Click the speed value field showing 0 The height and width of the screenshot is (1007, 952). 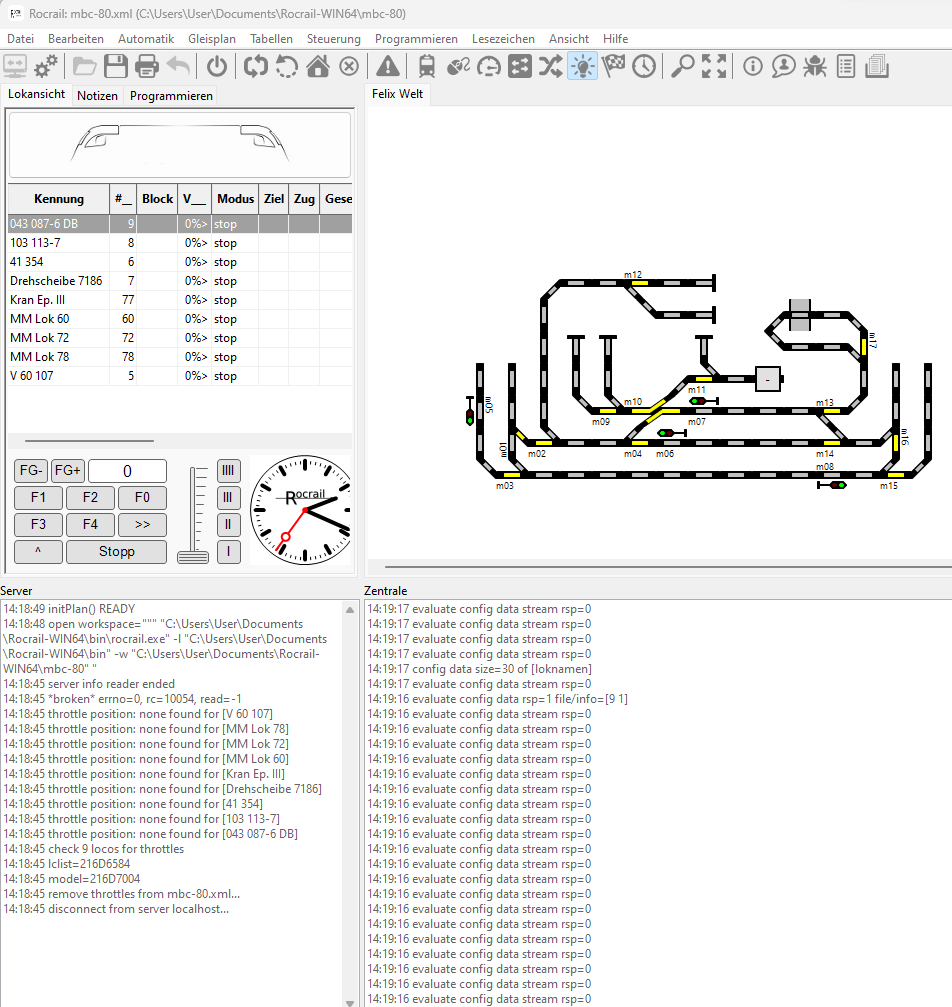127,471
